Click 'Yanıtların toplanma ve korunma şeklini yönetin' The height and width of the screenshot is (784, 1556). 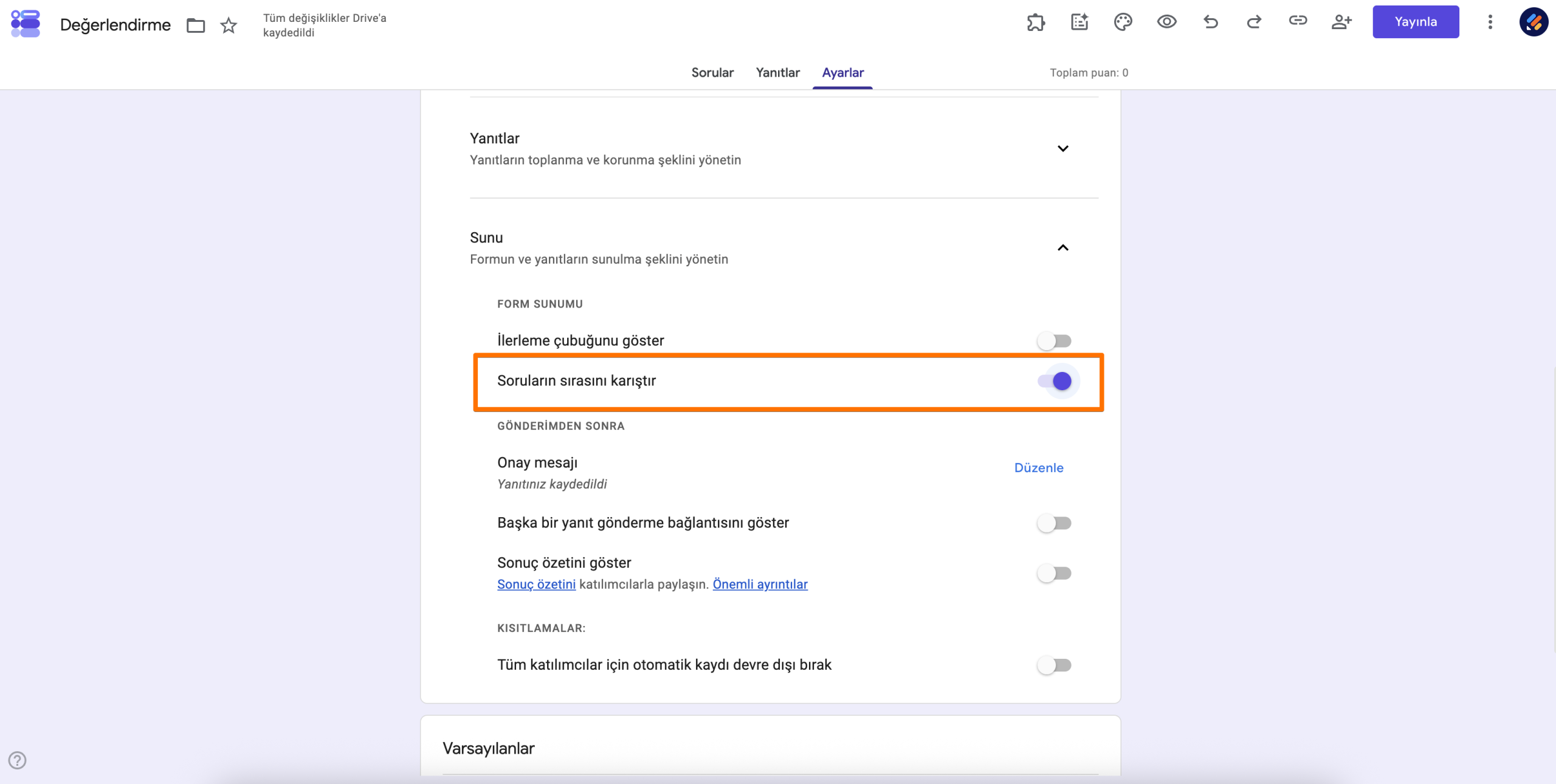(x=605, y=160)
